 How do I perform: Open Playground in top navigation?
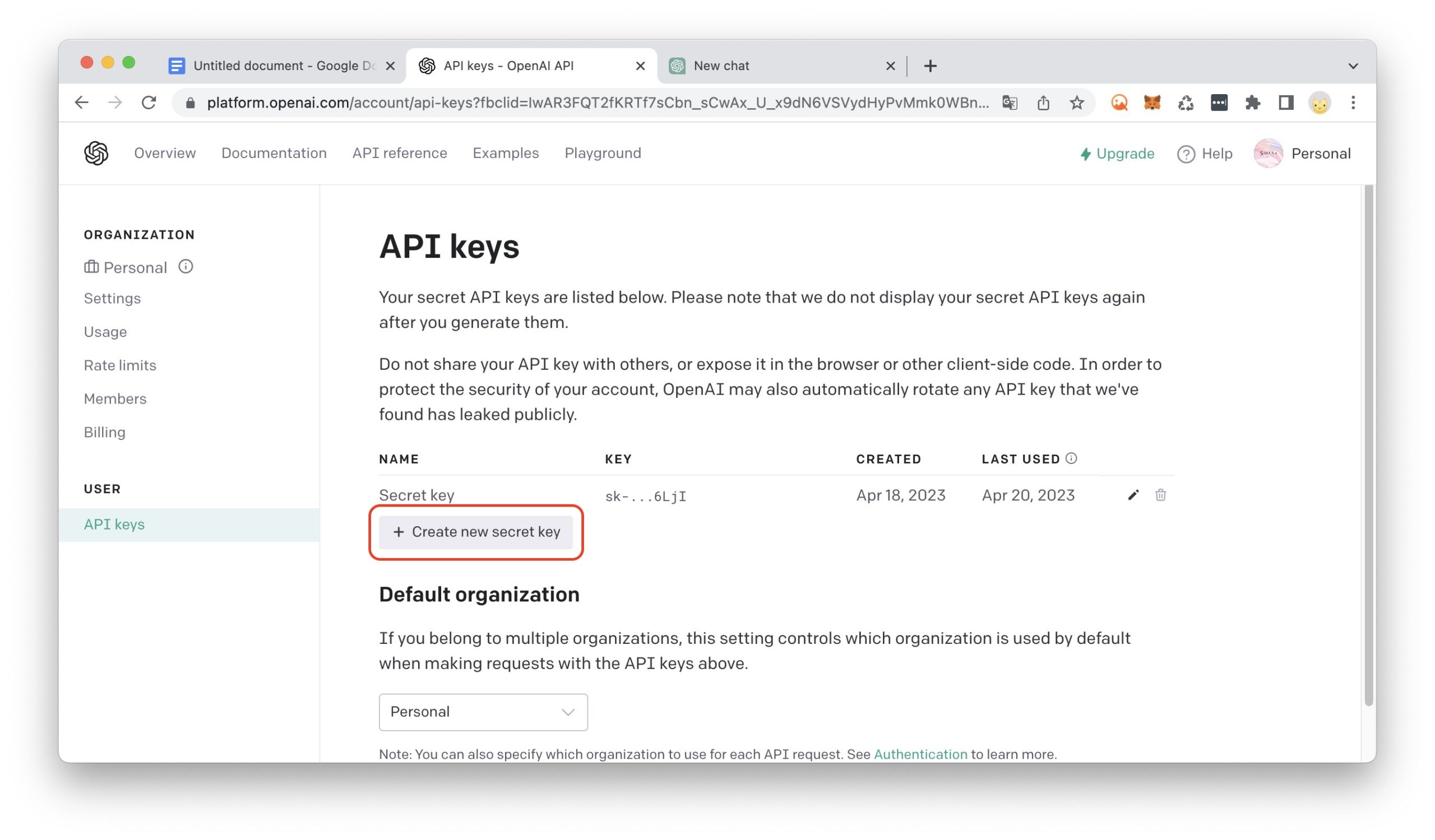(x=603, y=153)
